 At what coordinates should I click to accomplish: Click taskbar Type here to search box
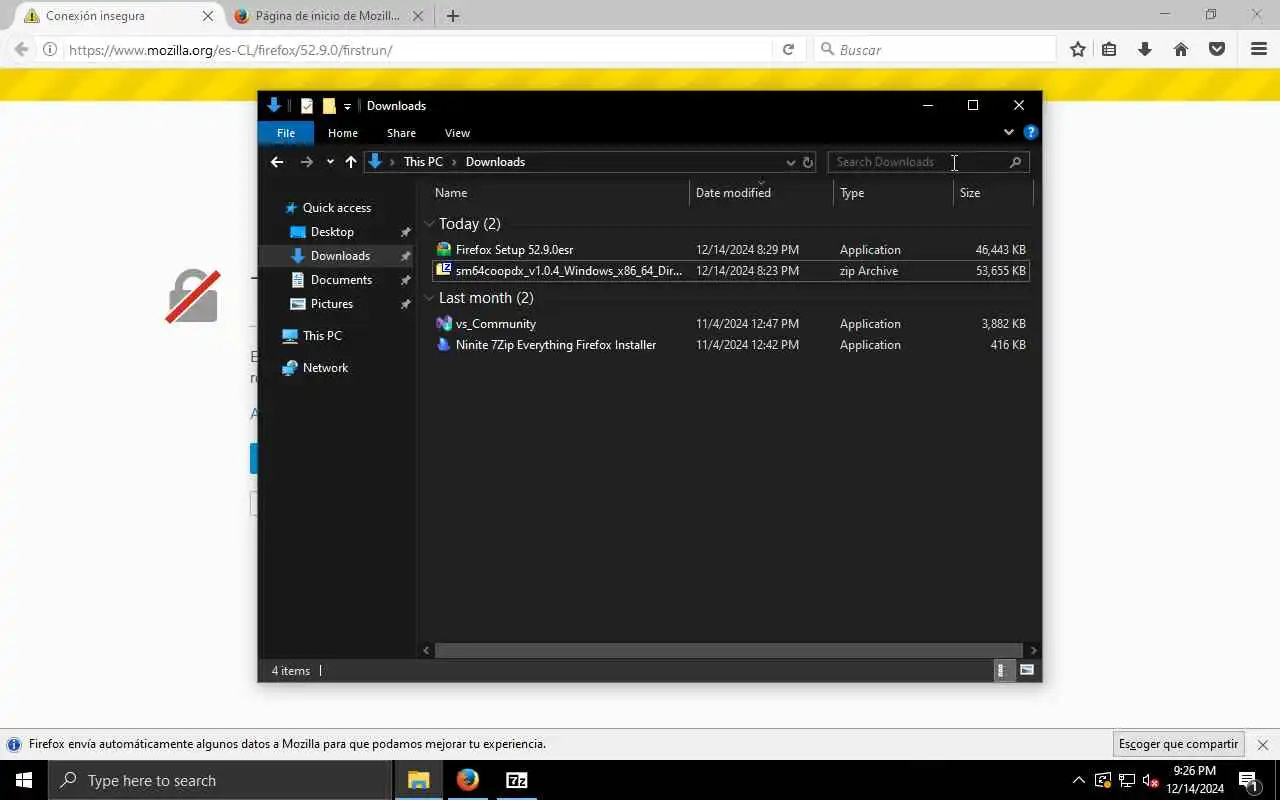tap(220, 780)
